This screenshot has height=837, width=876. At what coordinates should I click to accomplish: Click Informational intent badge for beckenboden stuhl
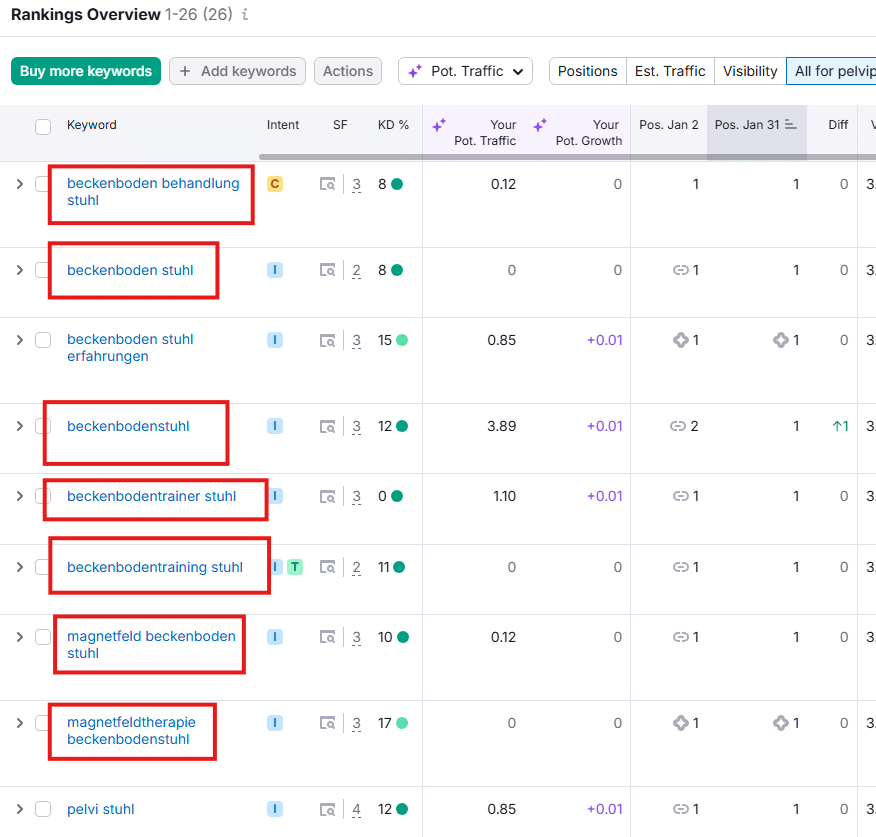coord(275,270)
